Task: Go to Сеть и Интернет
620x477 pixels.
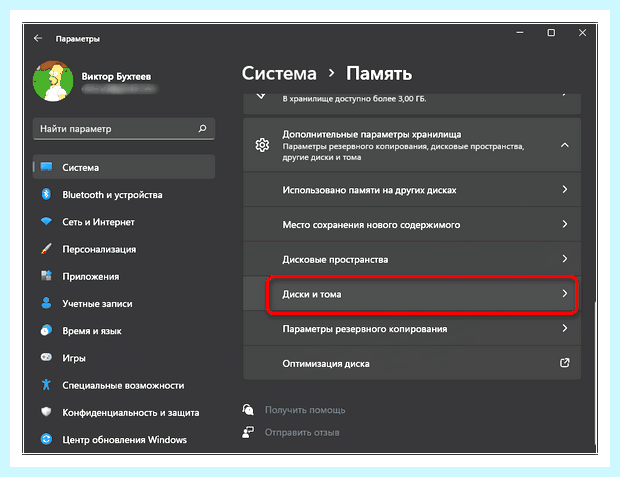Action: click(x=98, y=222)
